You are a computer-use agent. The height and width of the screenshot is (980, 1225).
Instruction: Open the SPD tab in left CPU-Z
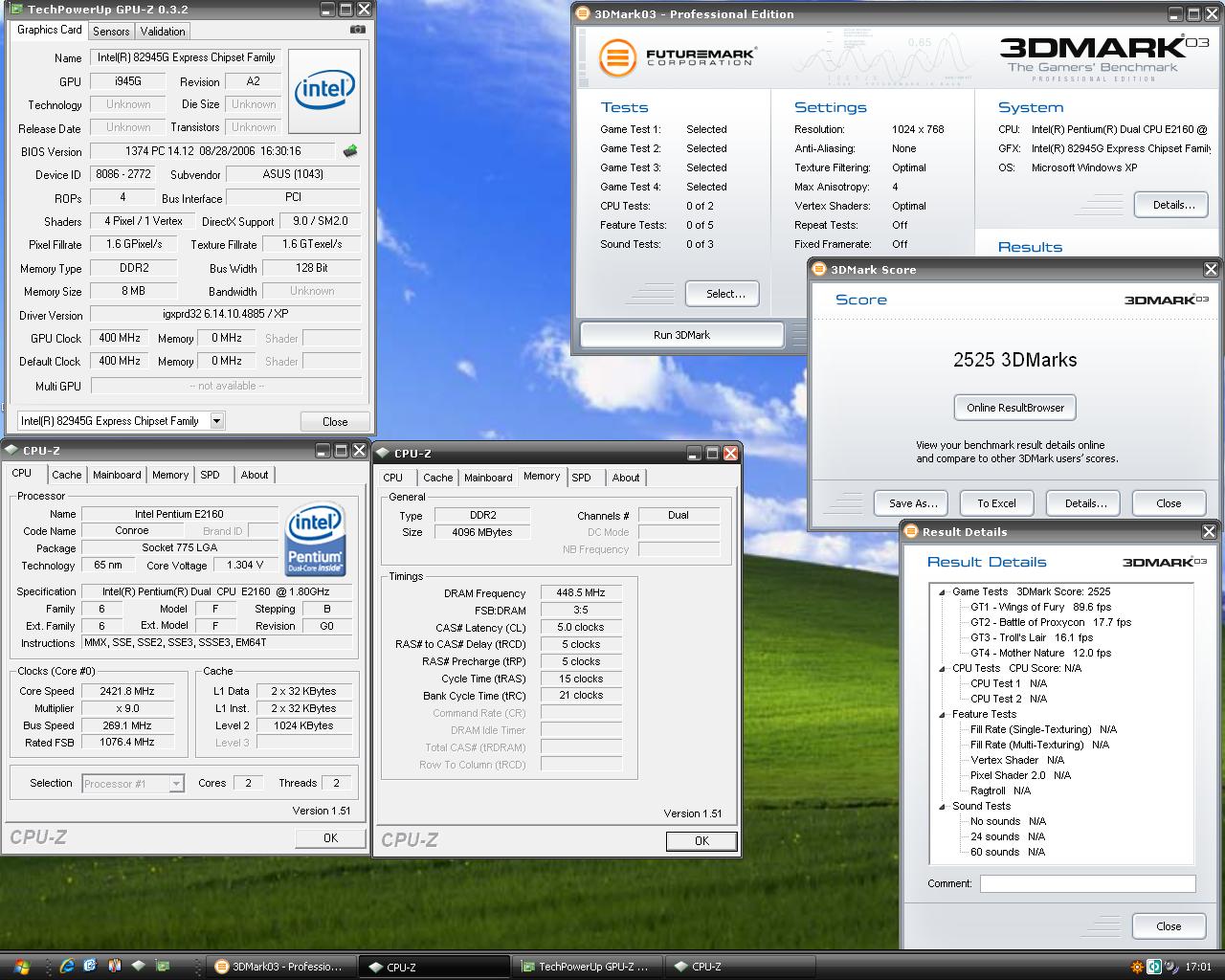210,475
